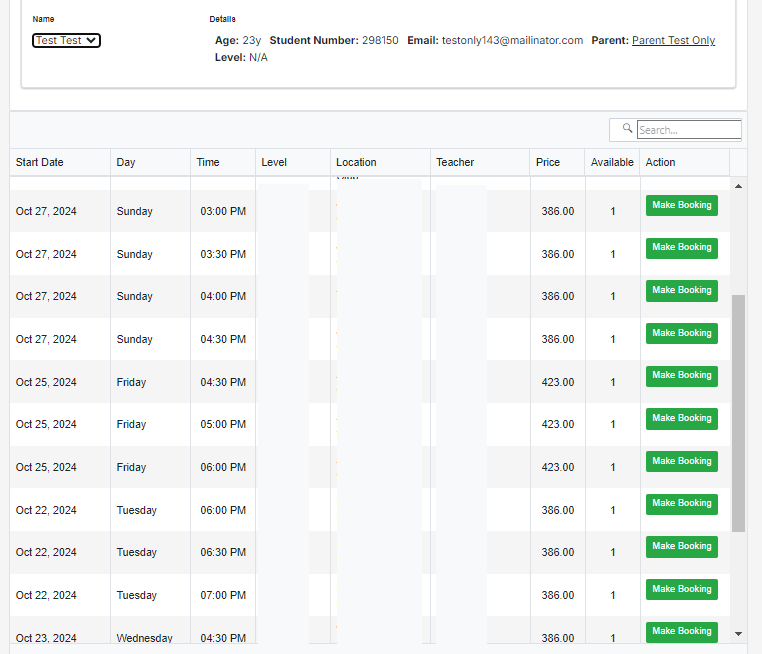Viewport: 762px width, 654px height.
Task: Select the student email testonly143@mailinator.com
Action: point(512,40)
